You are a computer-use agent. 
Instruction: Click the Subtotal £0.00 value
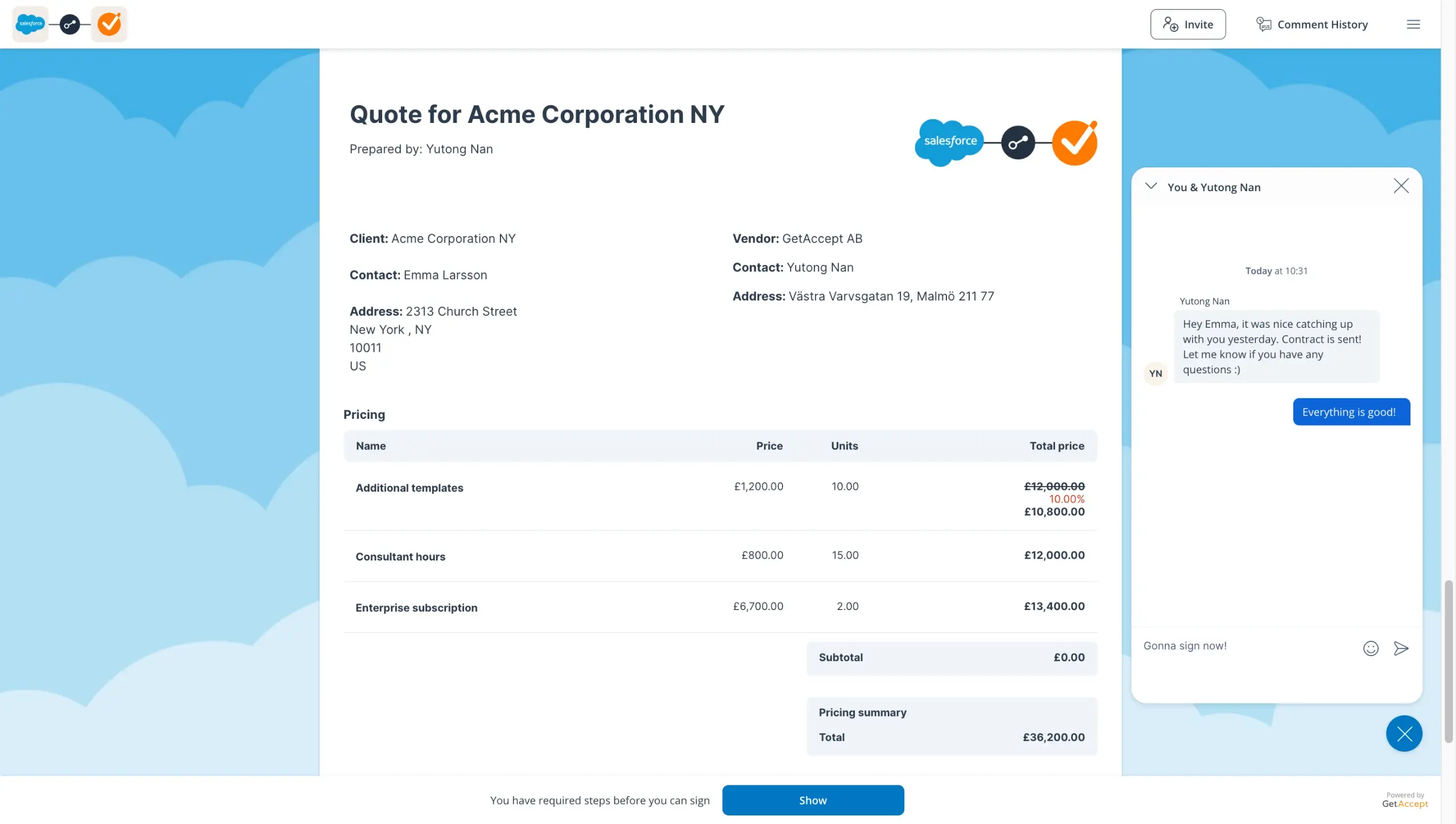point(1069,657)
